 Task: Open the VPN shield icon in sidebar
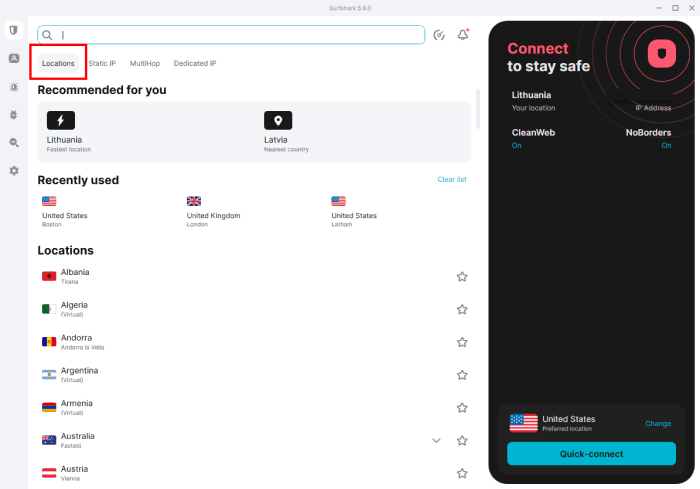click(14, 30)
